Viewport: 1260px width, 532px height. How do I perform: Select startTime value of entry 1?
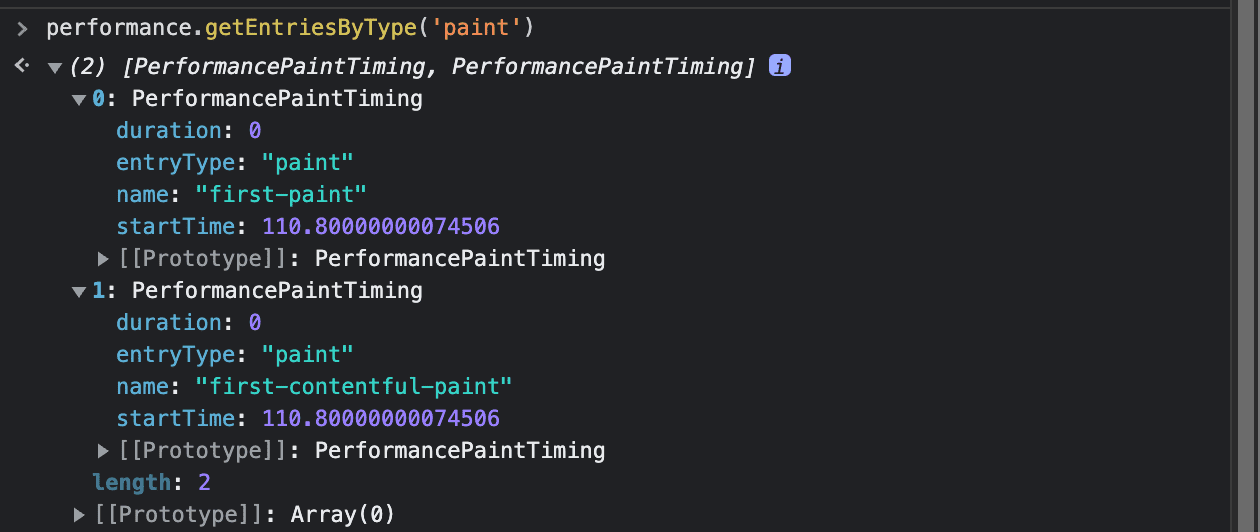(380, 418)
